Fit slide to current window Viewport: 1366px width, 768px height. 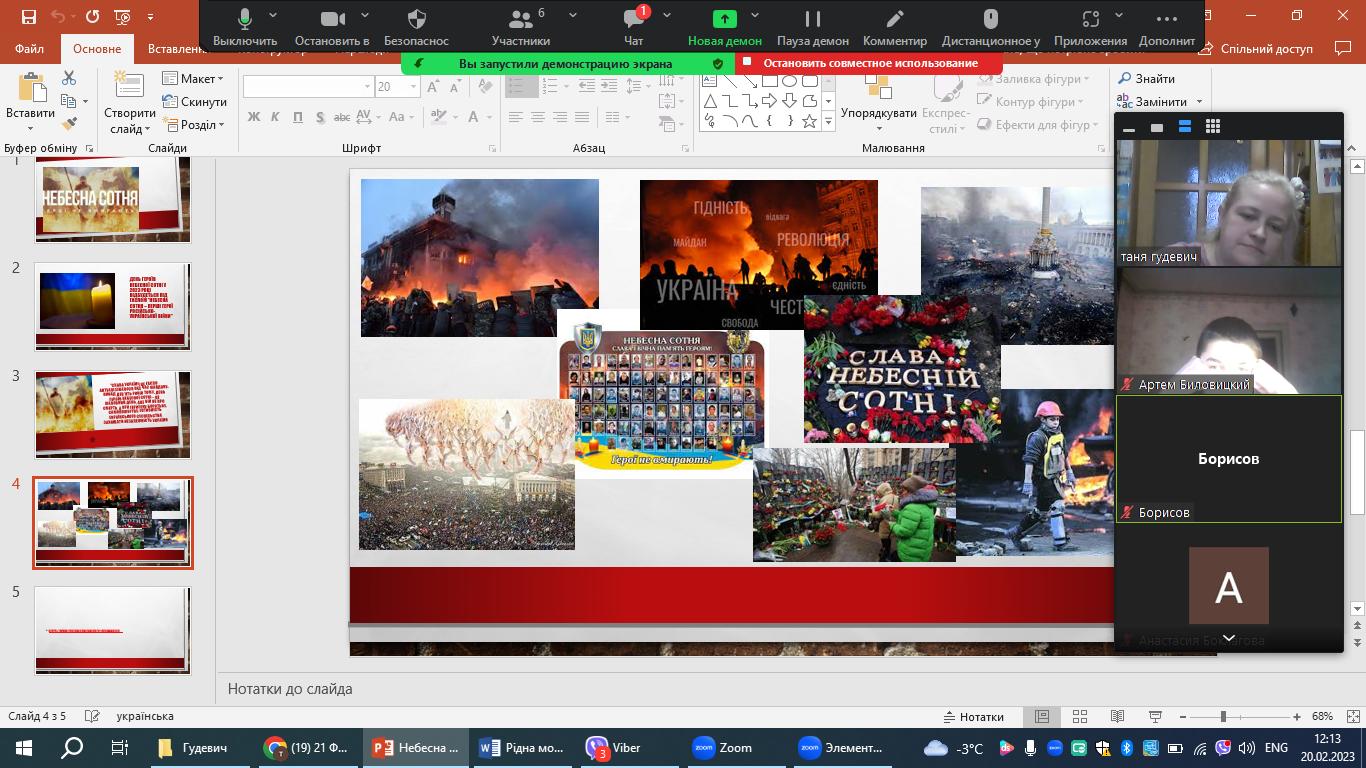point(1351,717)
